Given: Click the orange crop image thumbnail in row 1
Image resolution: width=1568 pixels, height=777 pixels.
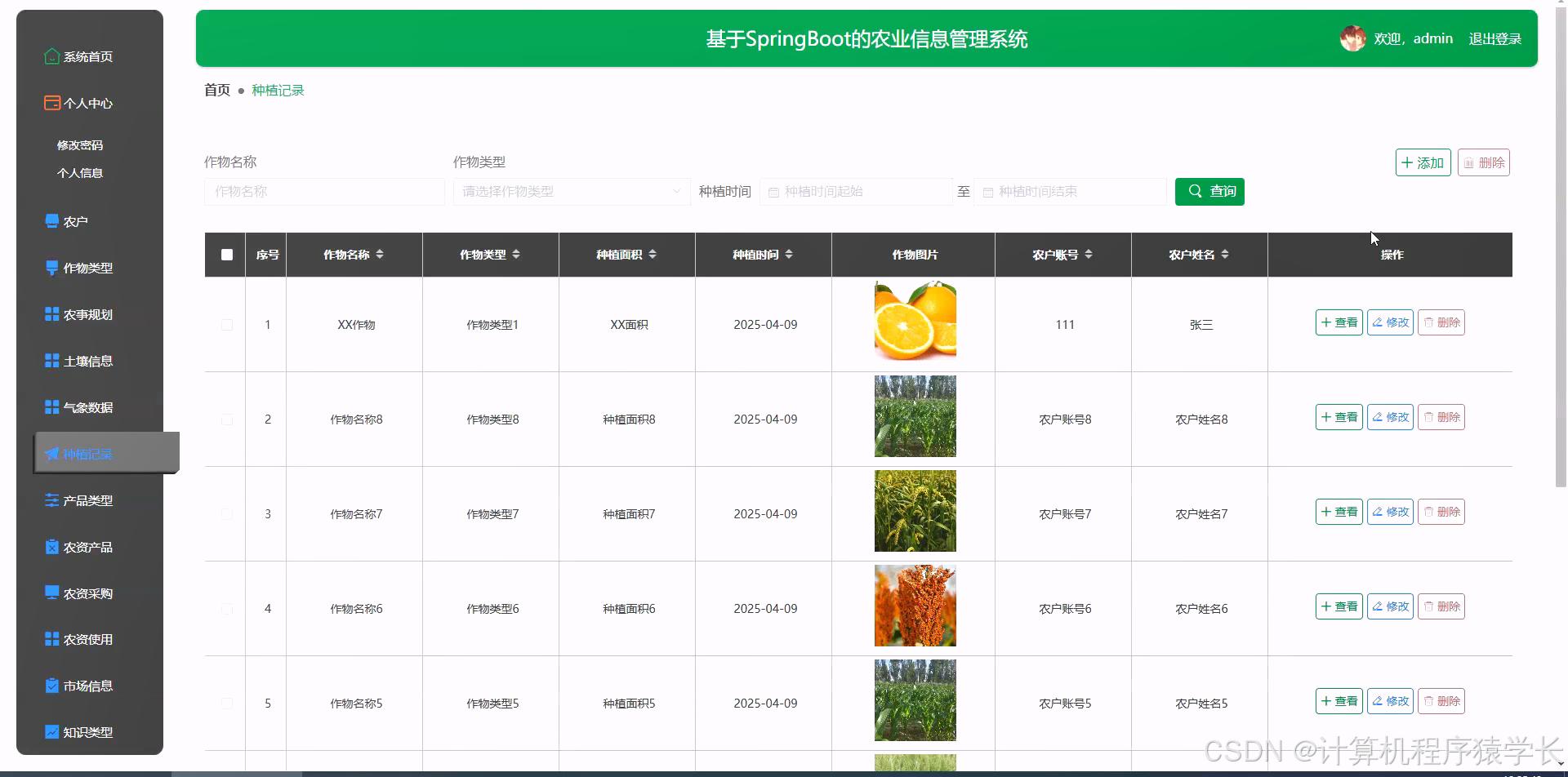Looking at the screenshot, I should tap(915, 322).
